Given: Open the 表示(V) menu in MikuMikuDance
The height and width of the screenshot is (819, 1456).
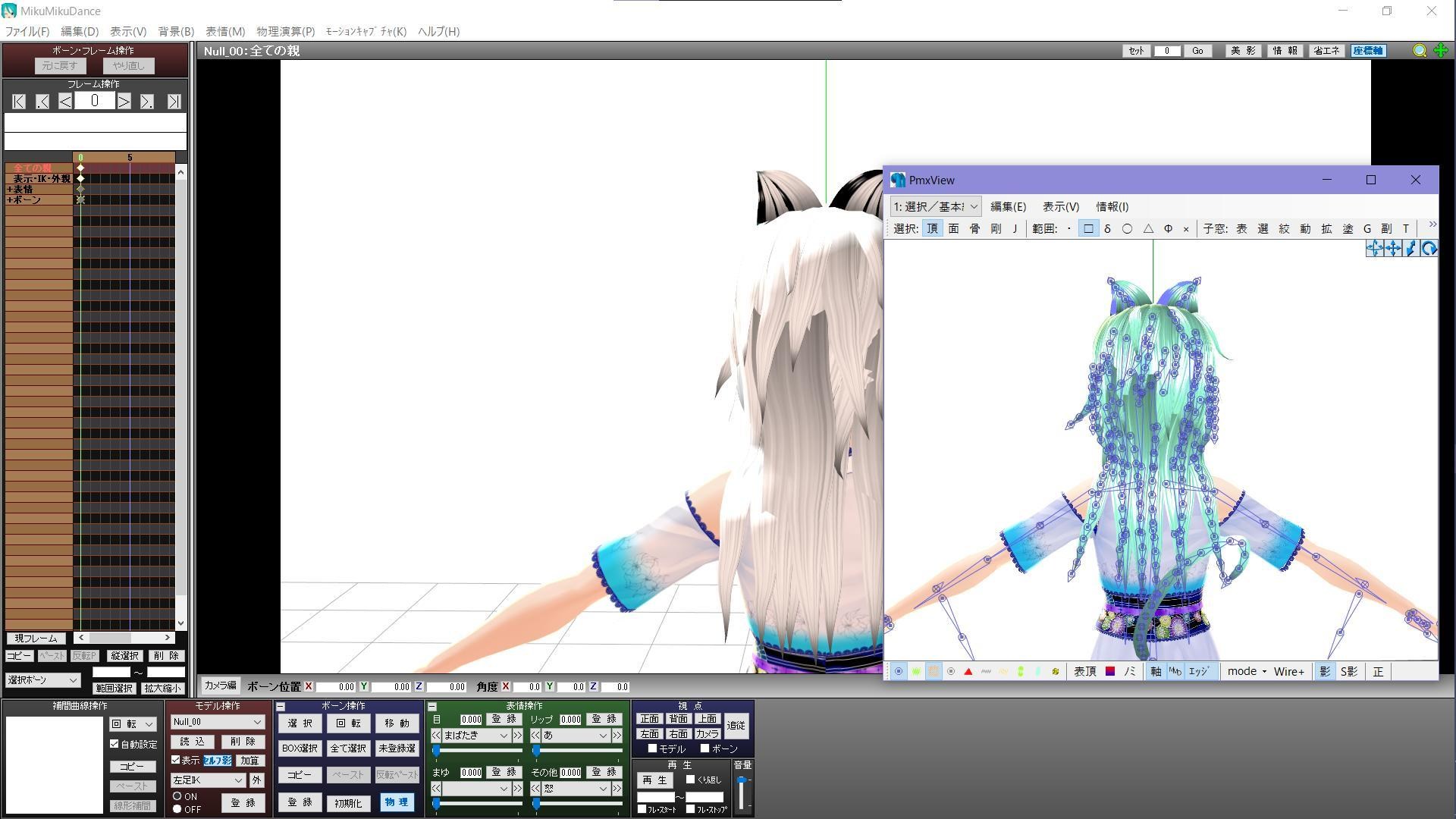Looking at the screenshot, I should tap(128, 31).
